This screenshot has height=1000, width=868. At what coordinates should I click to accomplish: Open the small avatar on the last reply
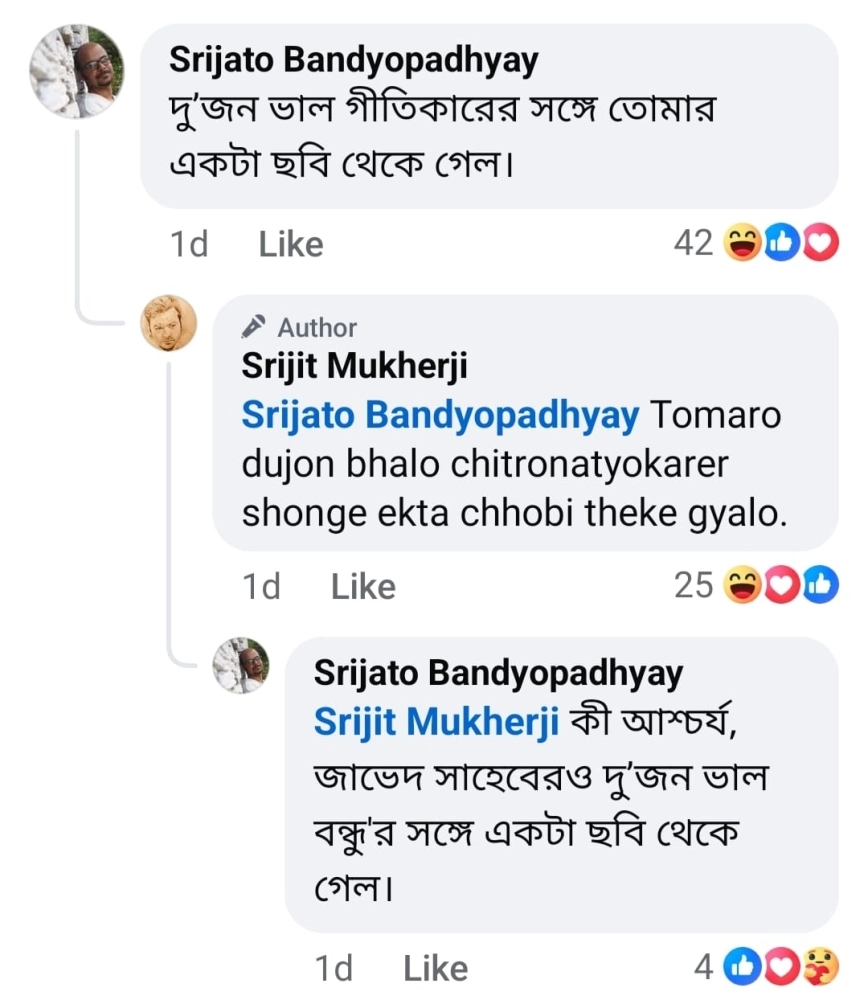[x=242, y=665]
